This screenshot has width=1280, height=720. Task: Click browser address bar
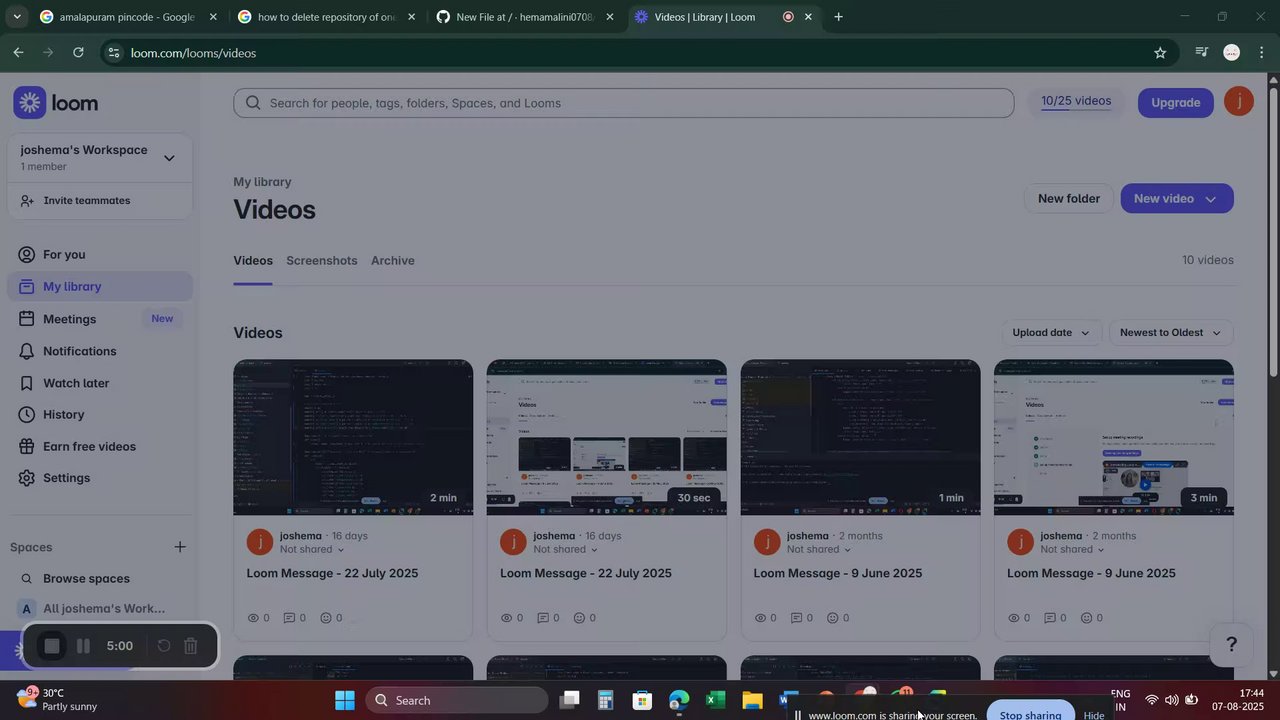640,53
